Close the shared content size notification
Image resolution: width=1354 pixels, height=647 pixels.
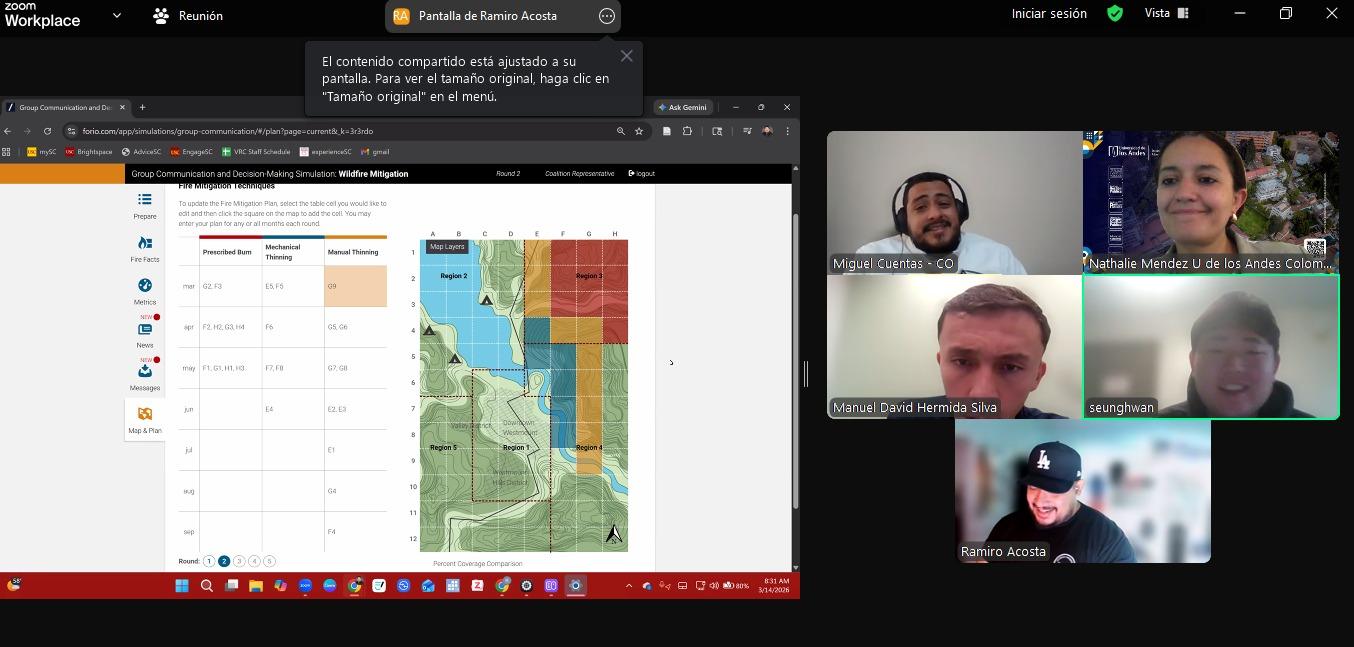626,56
